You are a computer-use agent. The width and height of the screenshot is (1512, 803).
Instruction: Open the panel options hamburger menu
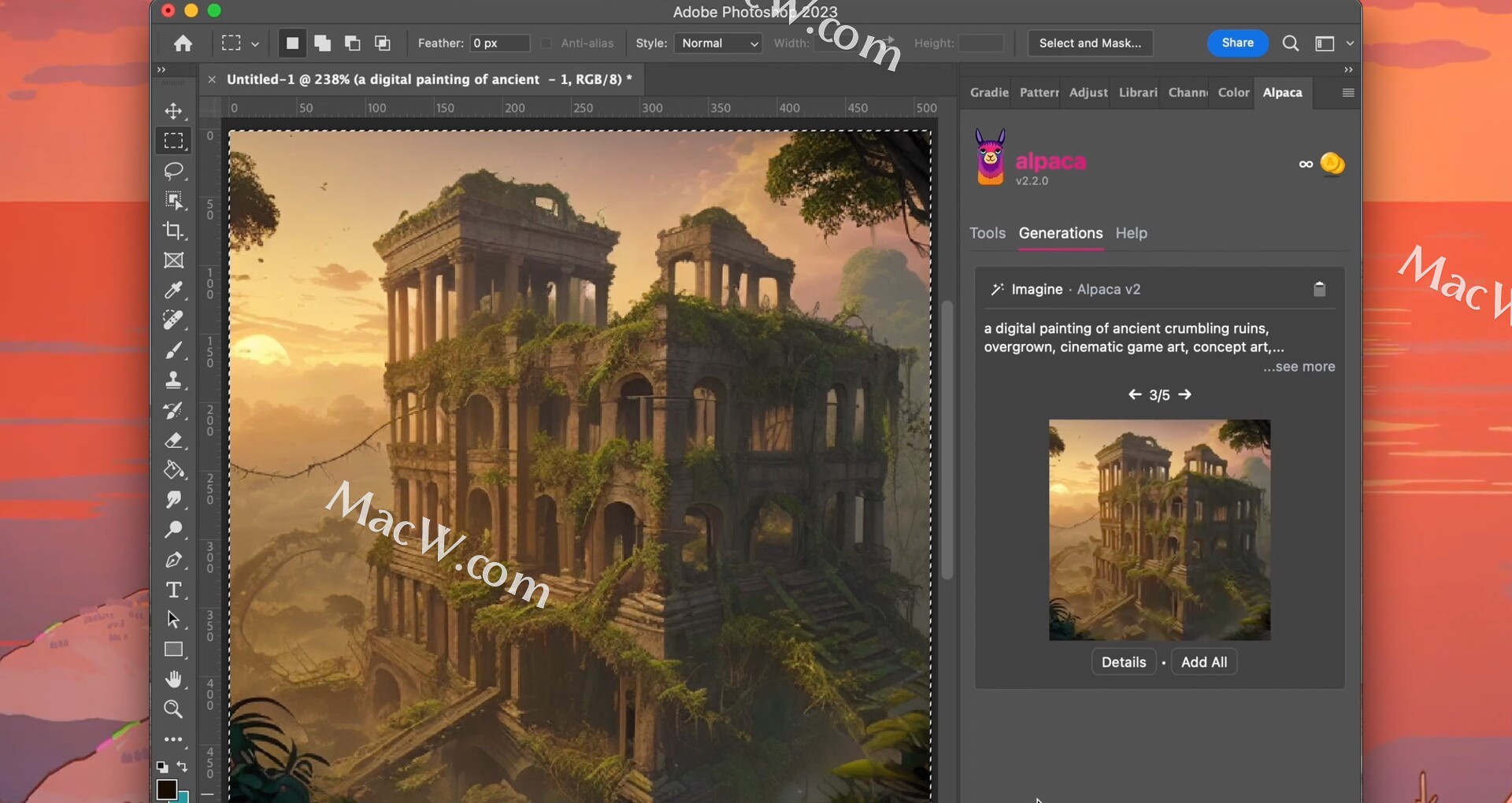[x=1348, y=93]
